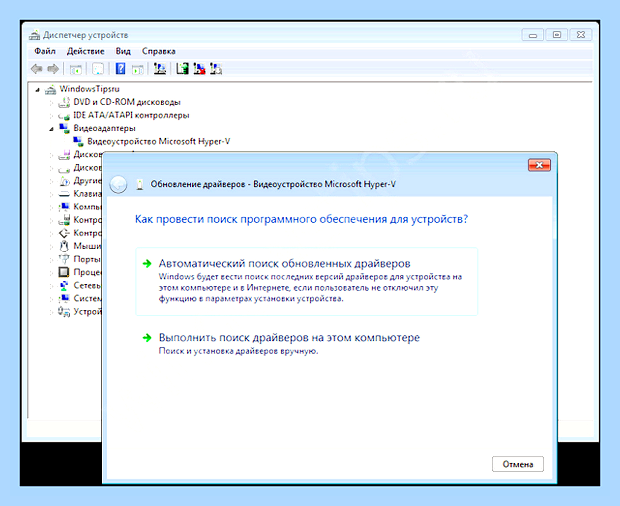Click the Properties toolbar icon next to console tree
The image size is (620, 506).
point(98,69)
